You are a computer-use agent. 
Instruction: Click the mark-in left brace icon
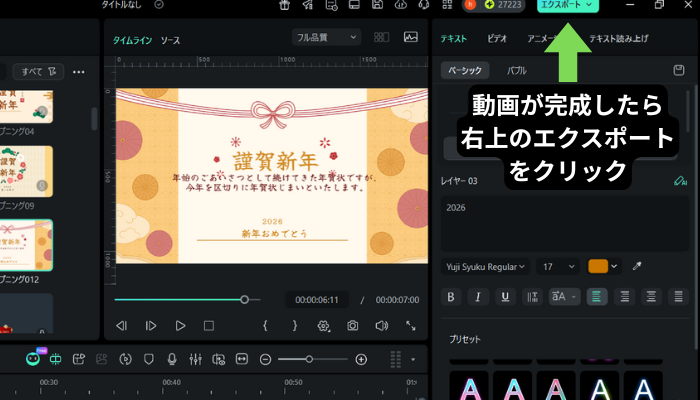point(265,326)
